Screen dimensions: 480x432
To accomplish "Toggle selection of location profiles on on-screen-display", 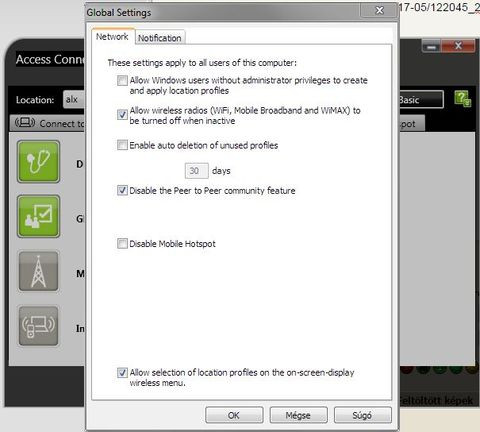I will tap(122, 372).
